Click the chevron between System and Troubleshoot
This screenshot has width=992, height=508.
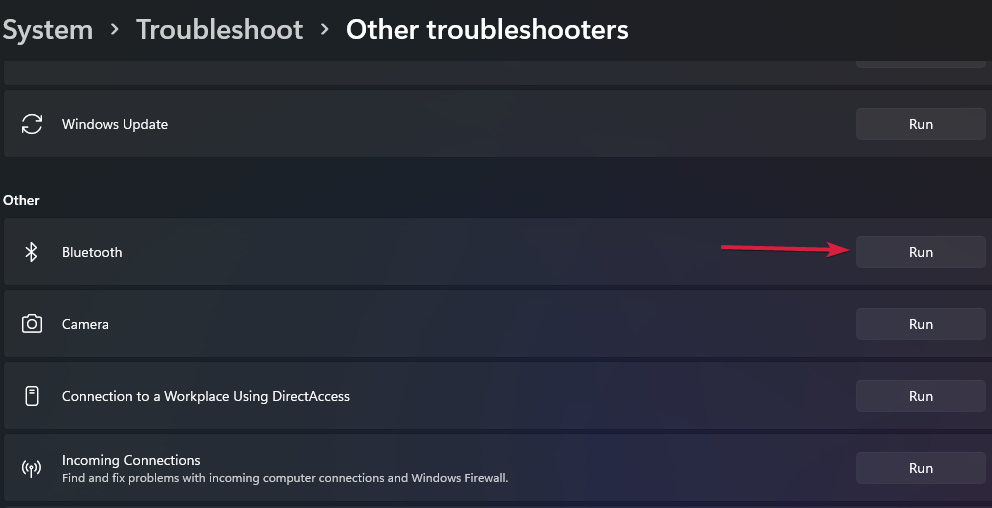coord(115,30)
